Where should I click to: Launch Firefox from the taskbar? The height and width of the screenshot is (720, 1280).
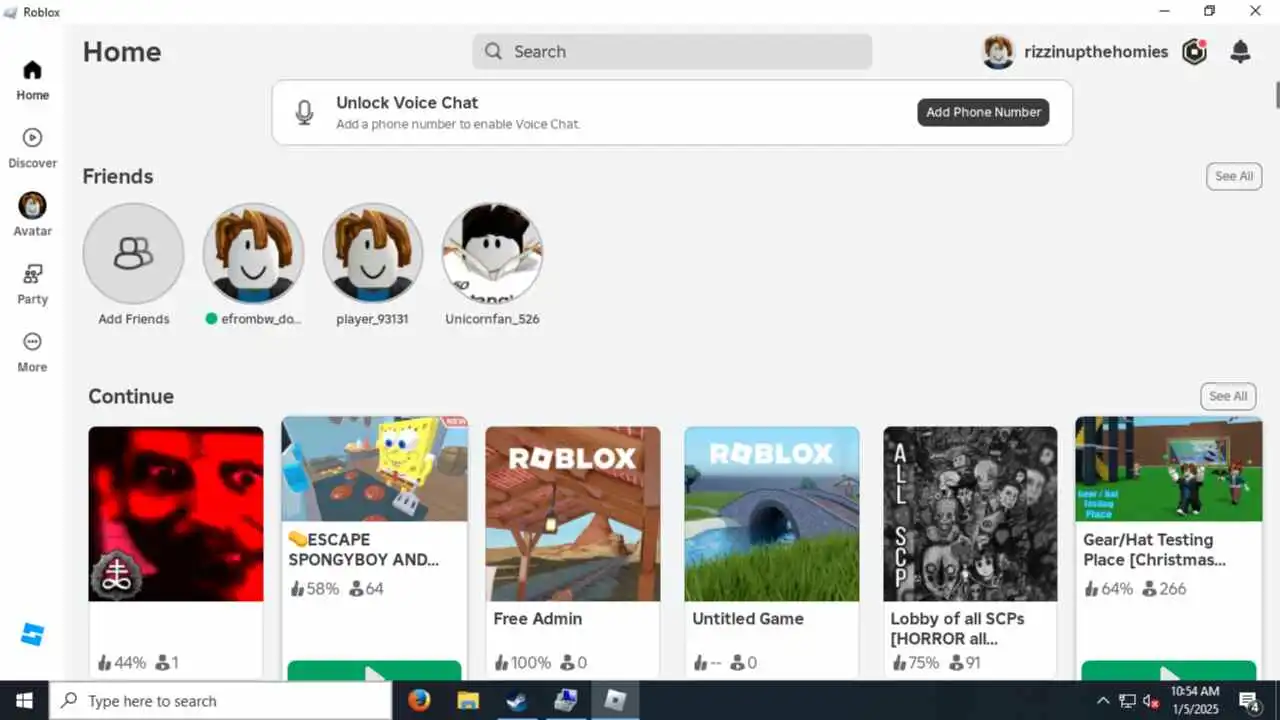(419, 701)
